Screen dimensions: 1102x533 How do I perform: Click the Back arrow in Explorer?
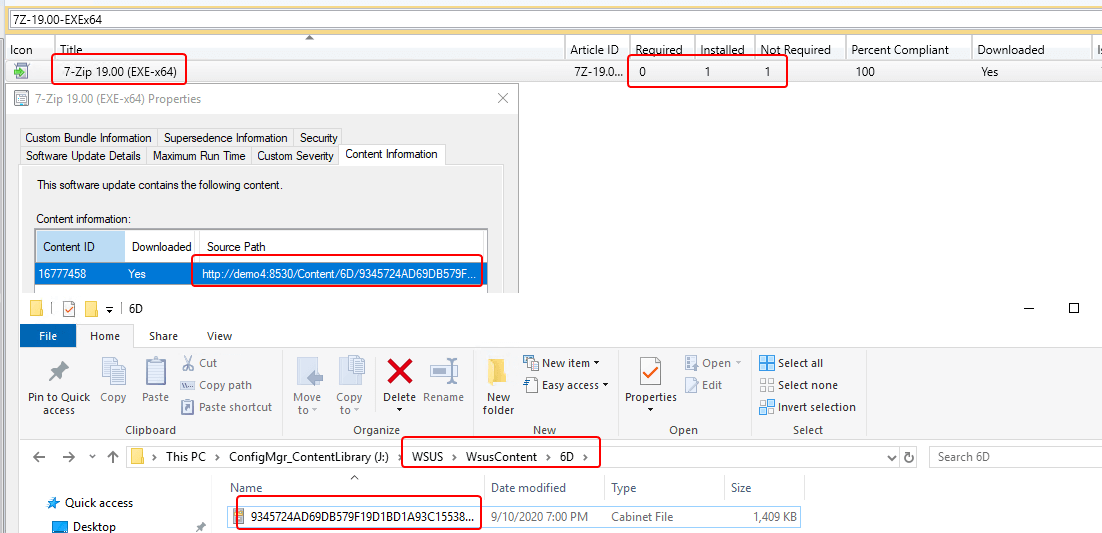[39, 457]
